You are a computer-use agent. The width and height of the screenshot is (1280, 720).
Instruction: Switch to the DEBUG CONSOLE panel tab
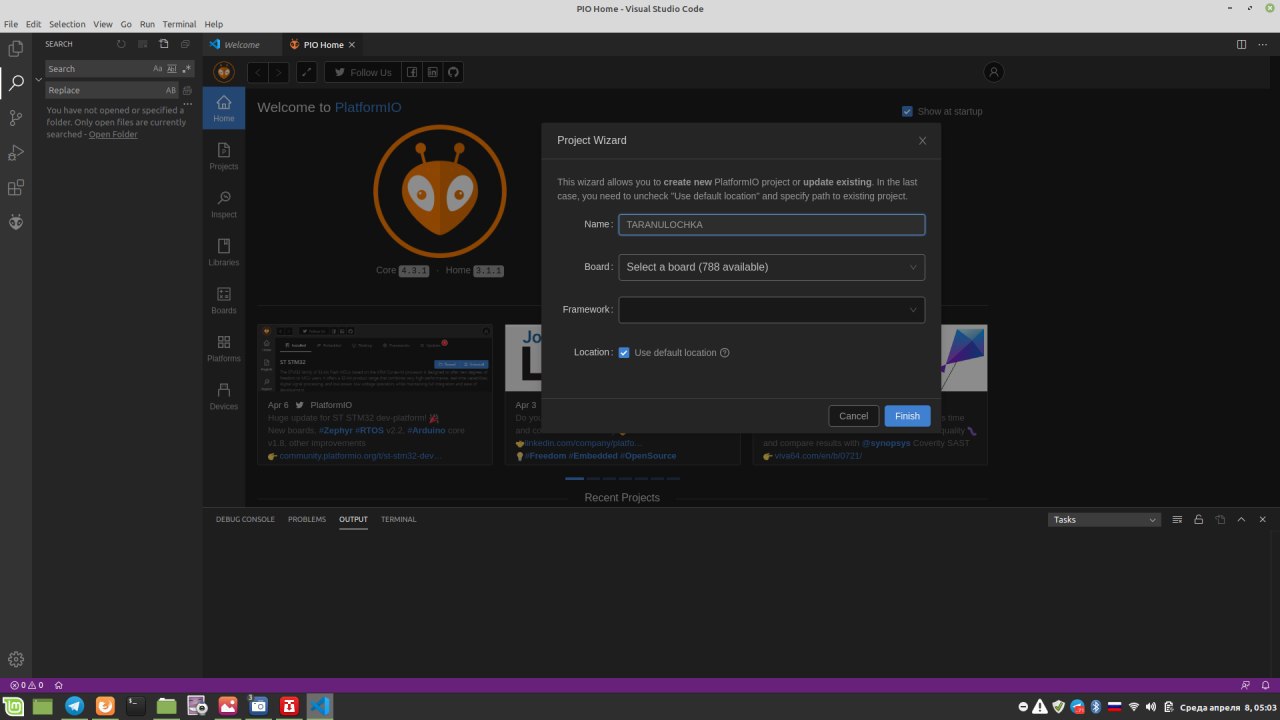[245, 519]
